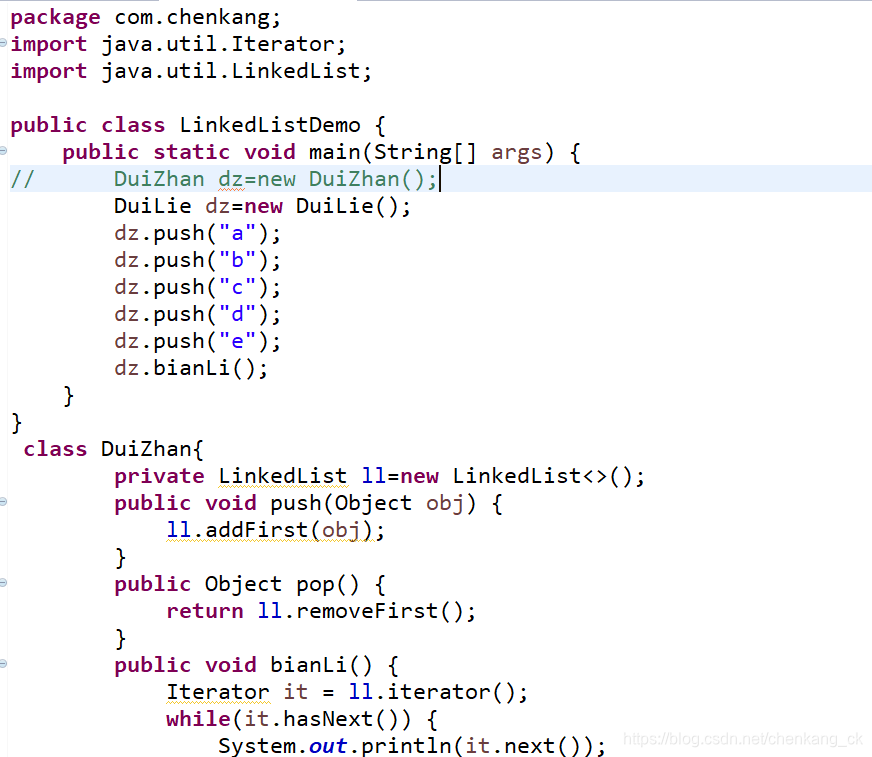Screen dimensions: 872x757
Task: Click the 'public class LinkedListDemo {' line
Action: click(198, 126)
